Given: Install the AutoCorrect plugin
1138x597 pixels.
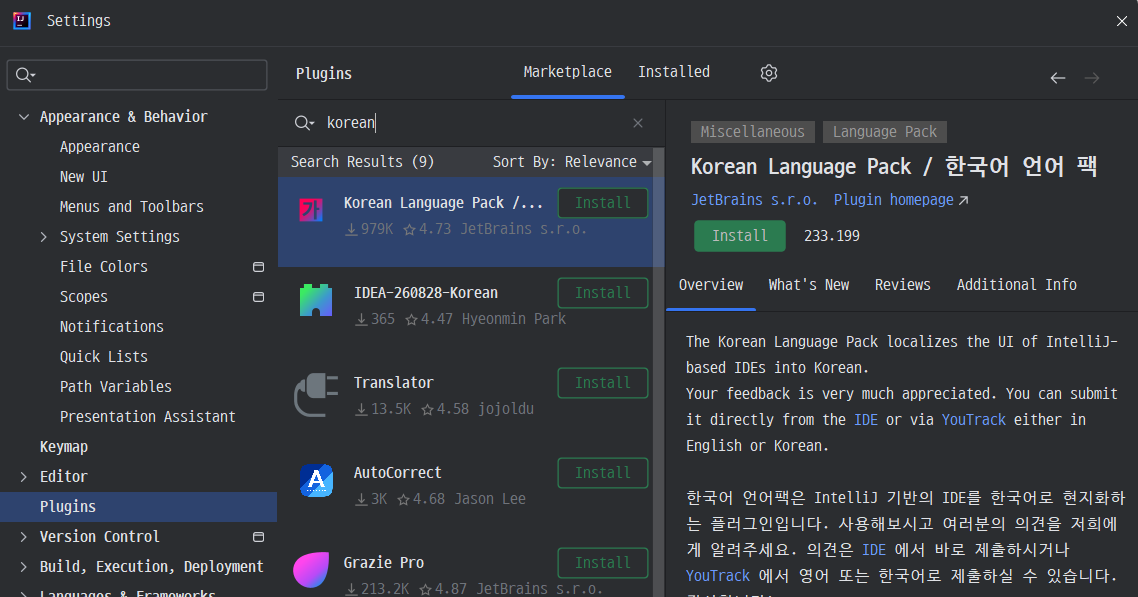Looking at the screenshot, I should click(x=602, y=473).
